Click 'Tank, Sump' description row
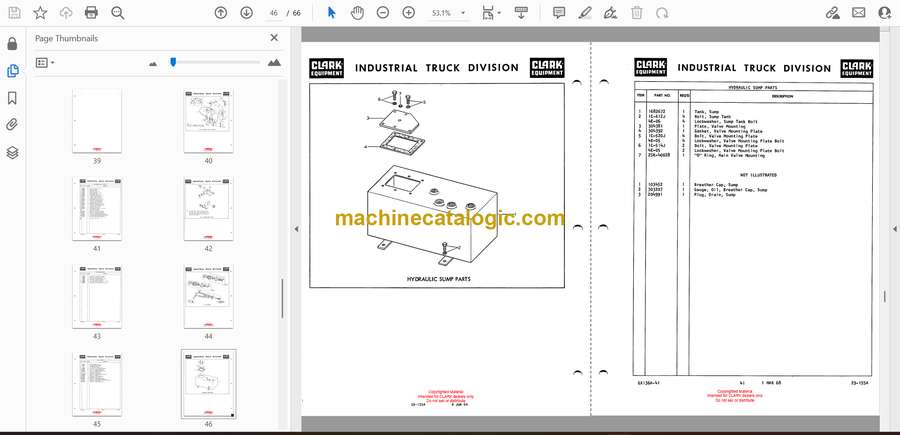 coord(707,111)
